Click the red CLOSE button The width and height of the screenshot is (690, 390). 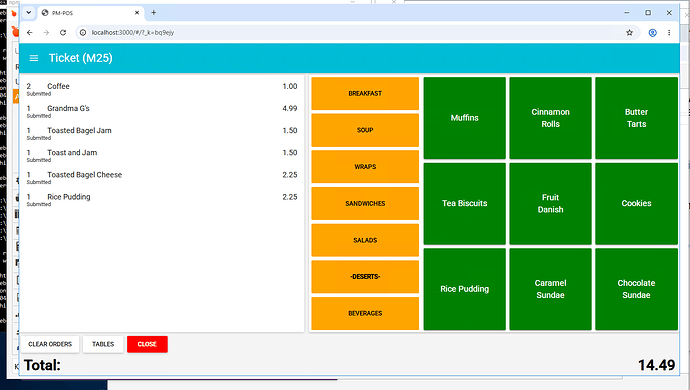click(x=147, y=344)
